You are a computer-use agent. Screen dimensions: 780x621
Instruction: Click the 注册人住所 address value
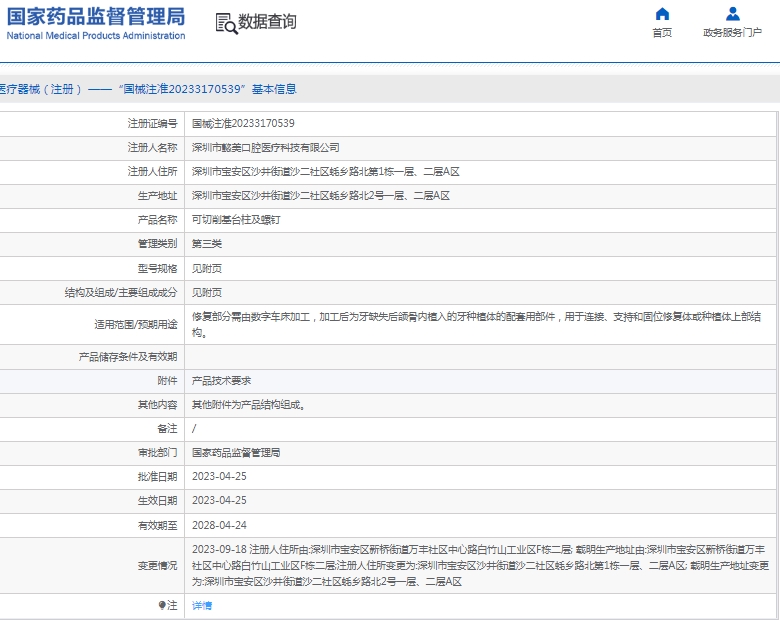pos(326,172)
